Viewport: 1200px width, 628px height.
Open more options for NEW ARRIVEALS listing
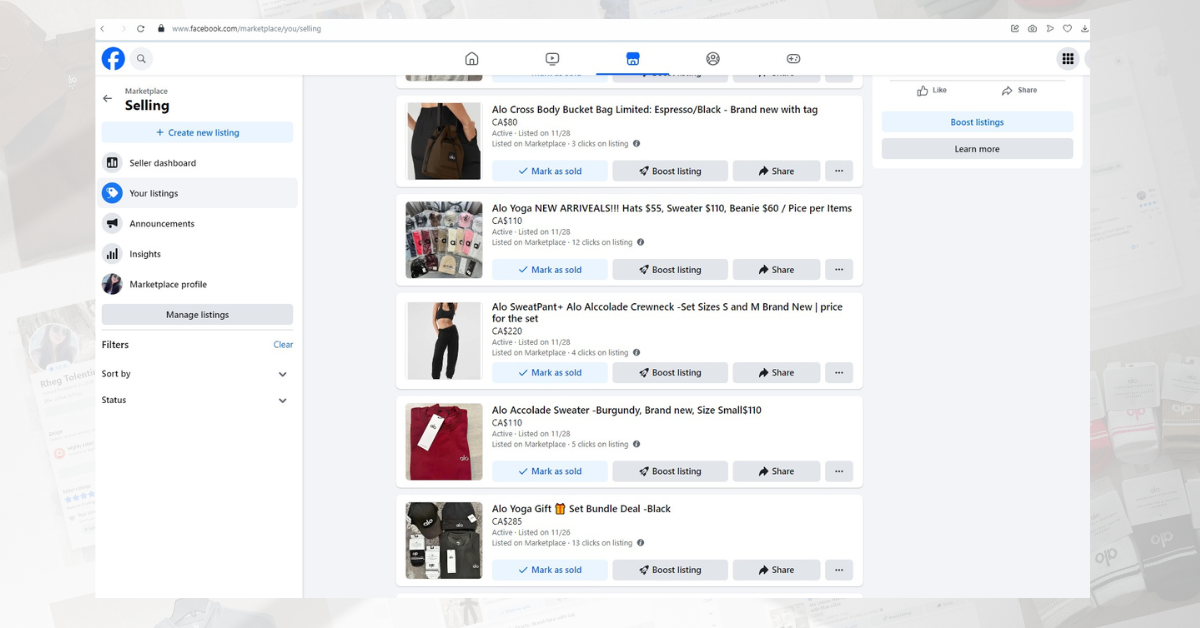pos(839,270)
